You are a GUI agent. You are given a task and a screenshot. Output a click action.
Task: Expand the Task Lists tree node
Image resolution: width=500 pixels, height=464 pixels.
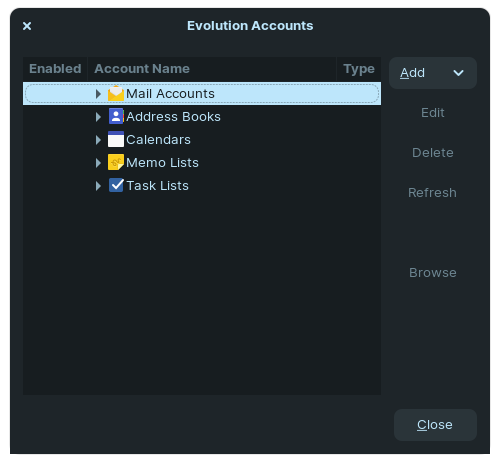click(x=98, y=186)
